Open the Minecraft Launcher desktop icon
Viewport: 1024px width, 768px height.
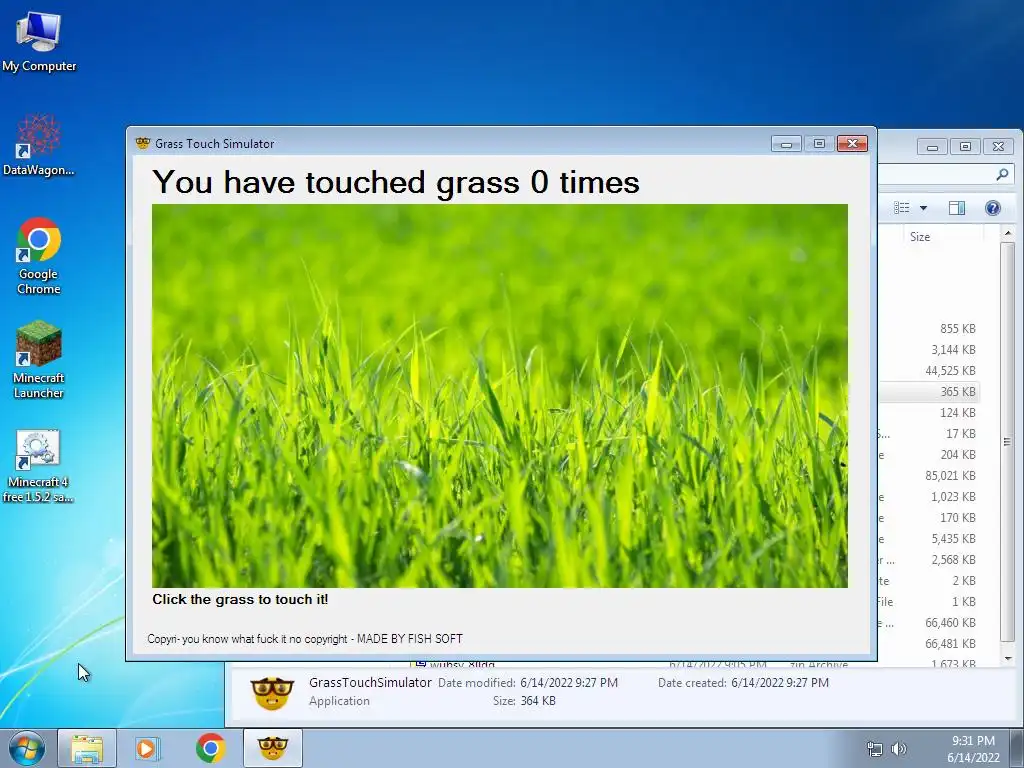(x=39, y=360)
